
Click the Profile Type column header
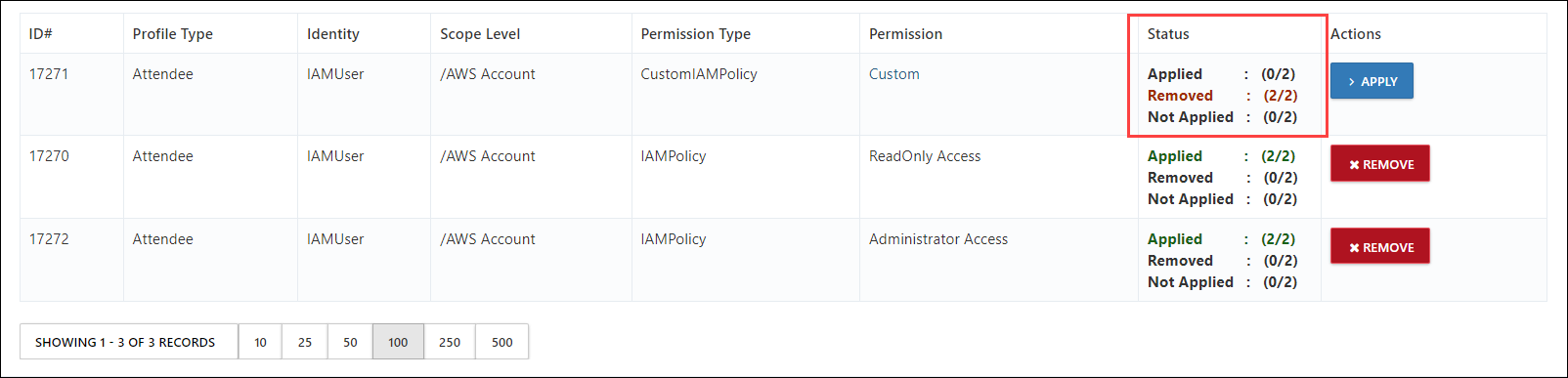click(173, 34)
